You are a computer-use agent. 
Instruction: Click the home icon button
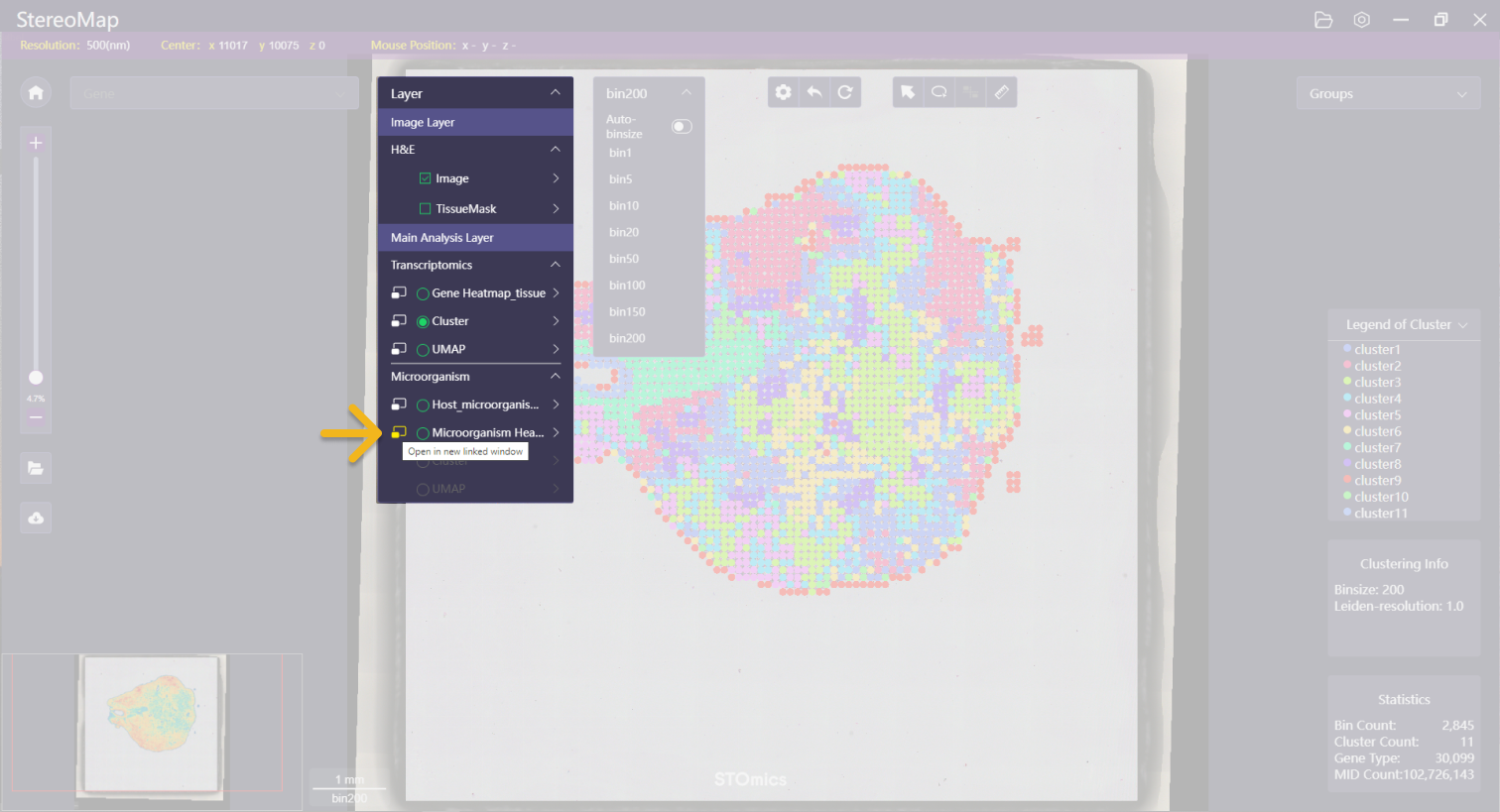(x=36, y=93)
